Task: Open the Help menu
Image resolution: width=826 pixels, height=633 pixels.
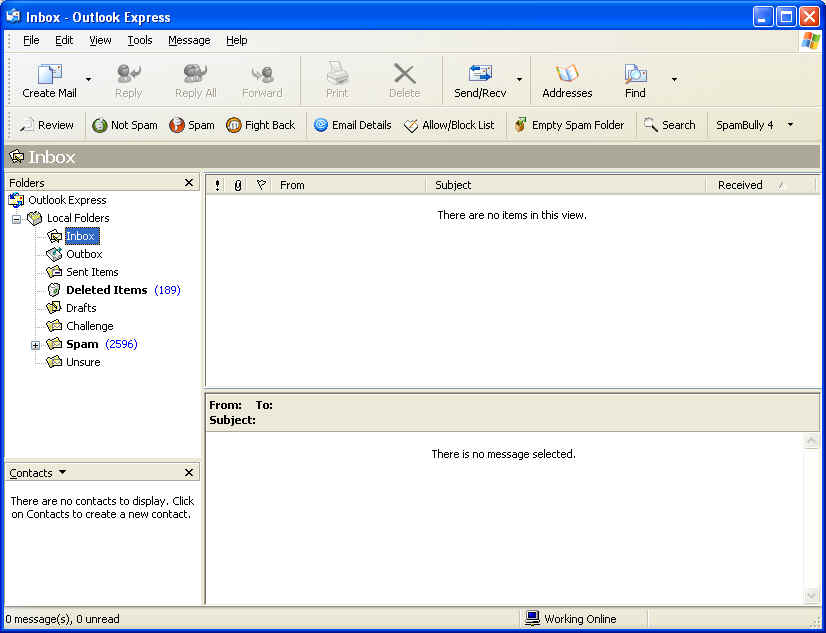Action: 237,41
